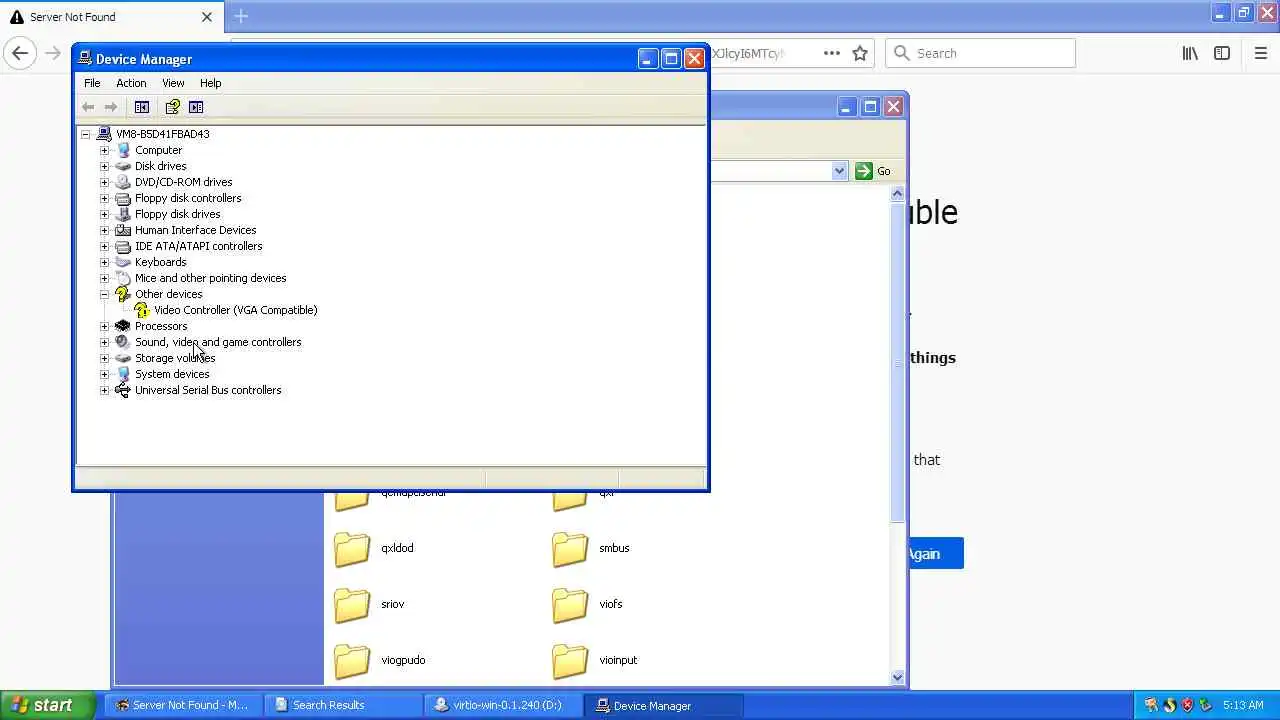Open the vioinput folder icon in Explorer
The image size is (1280, 720).
(569, 660)
